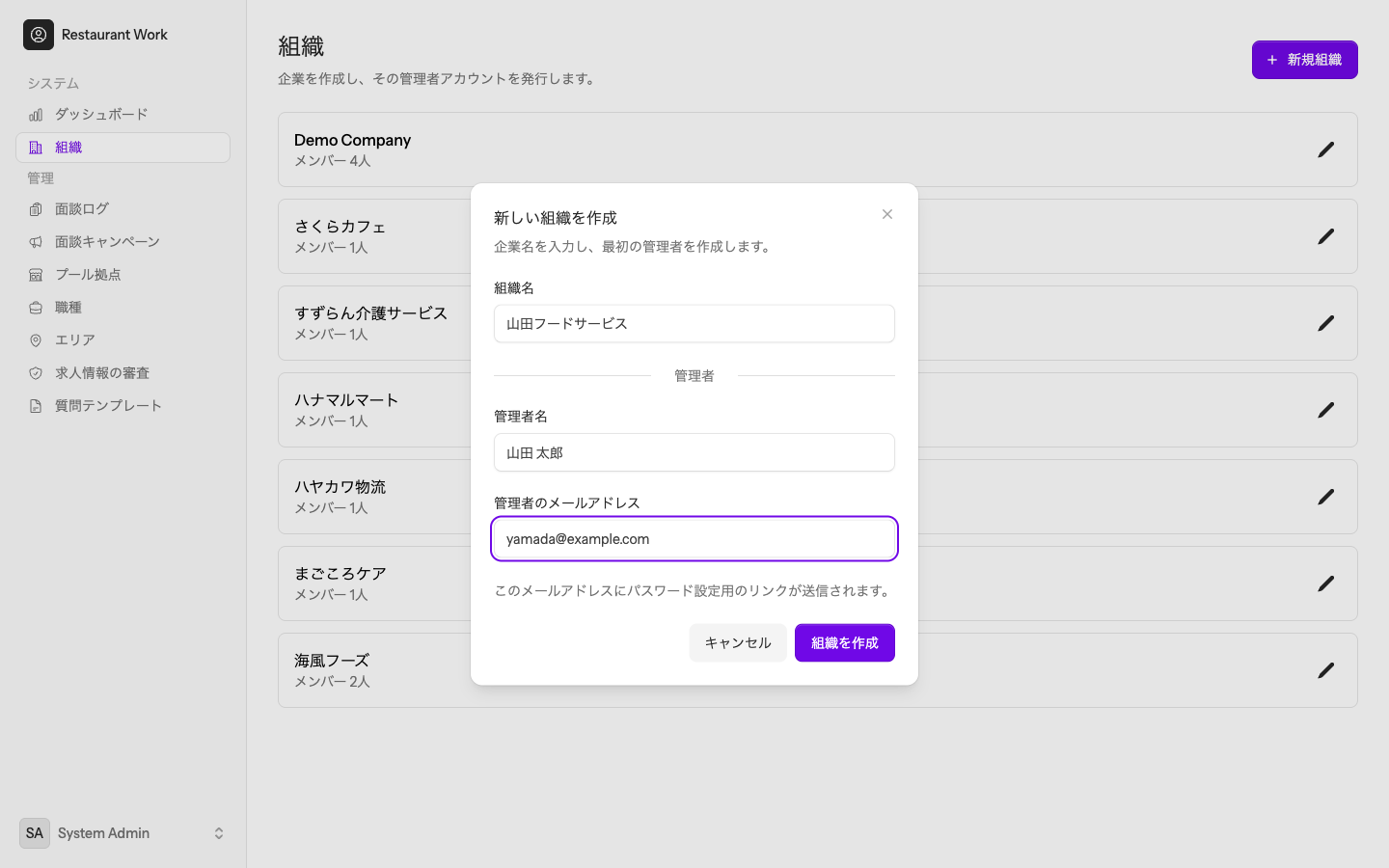1389x868 pixels.
Task: Click the 質問テンプレート document icon
Action: pyautogui.click(x=36, y=406)
